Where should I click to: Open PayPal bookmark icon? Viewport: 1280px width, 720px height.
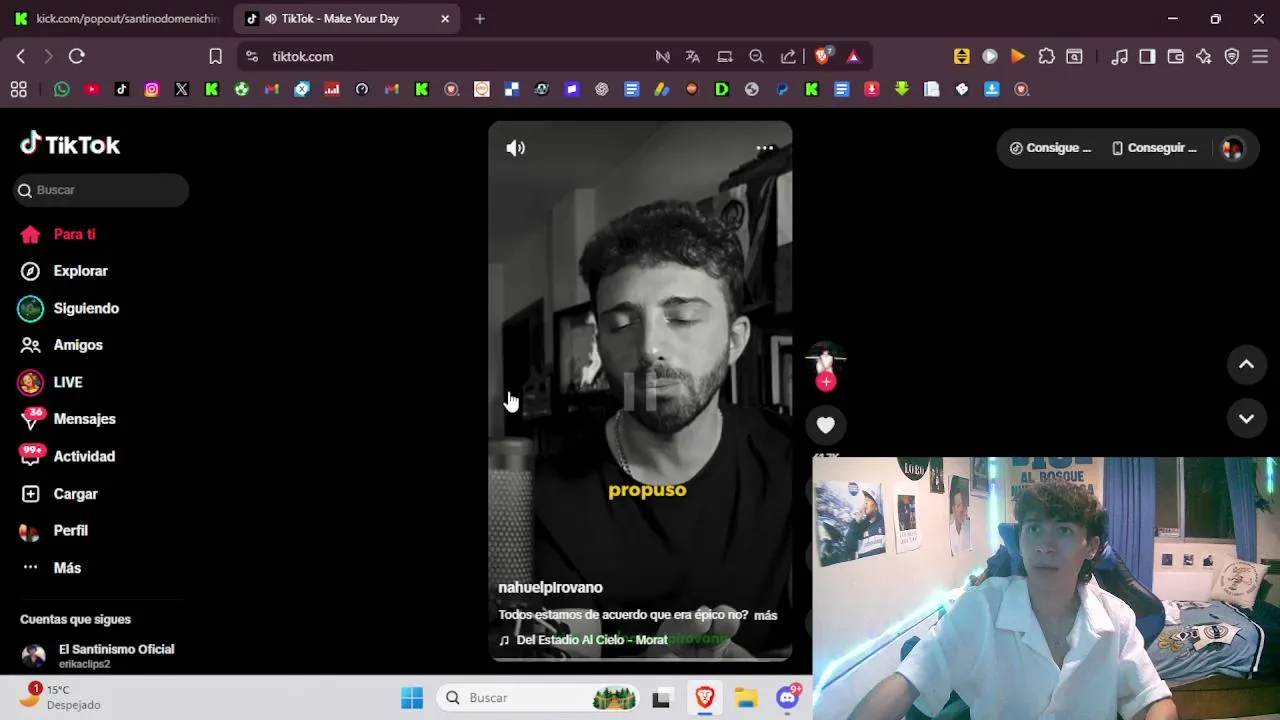(782, 89)
